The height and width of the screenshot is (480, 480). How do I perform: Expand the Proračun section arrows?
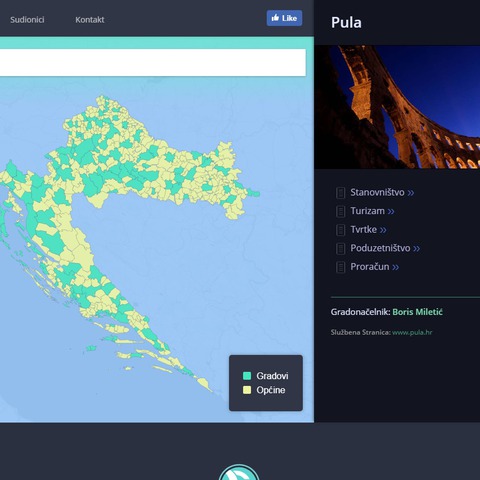[396, 267]
